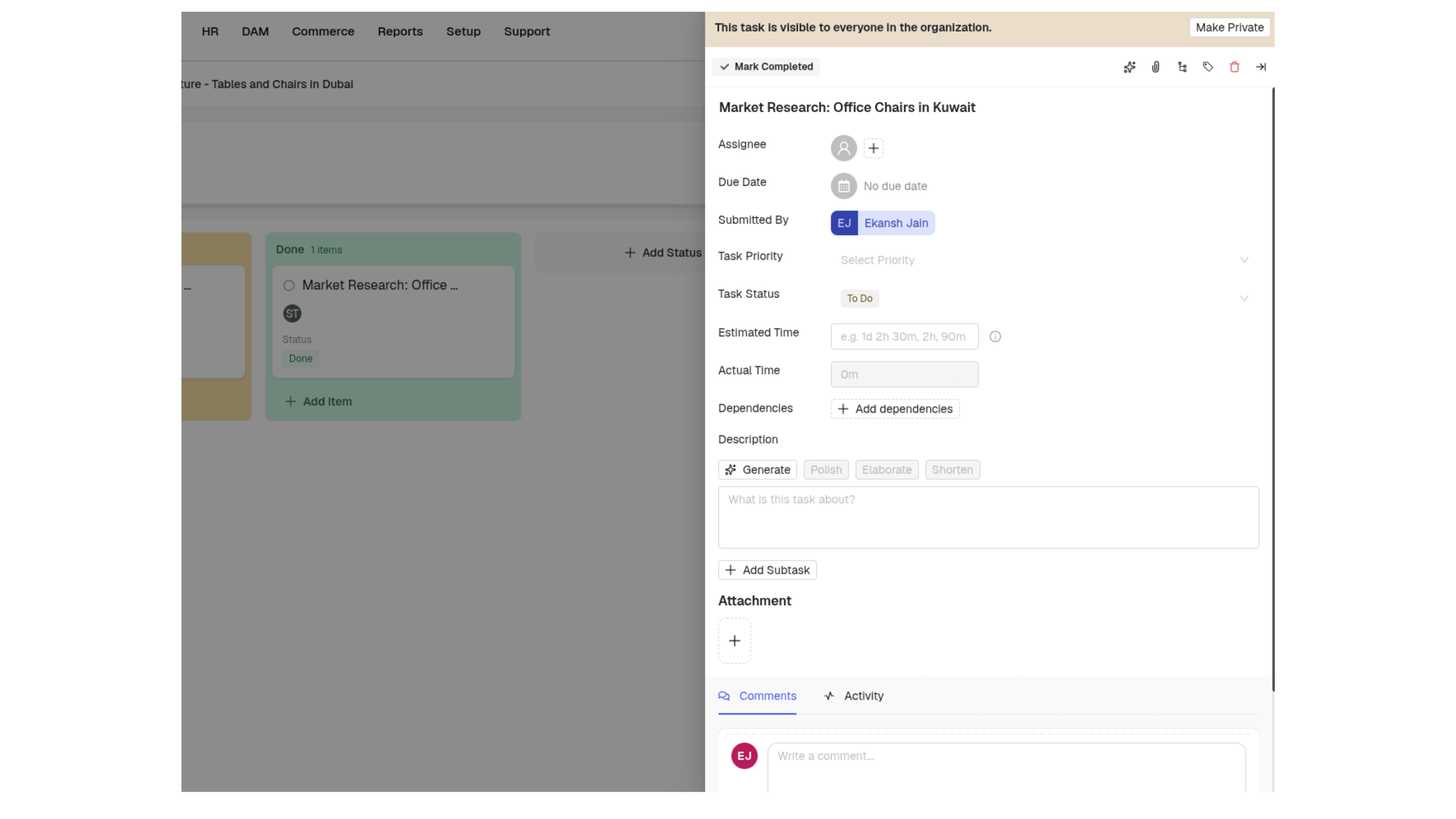The image size is (1456, 819).
Task: Click the paperclip attachment icon
Action: click(x=1155, y=67)
